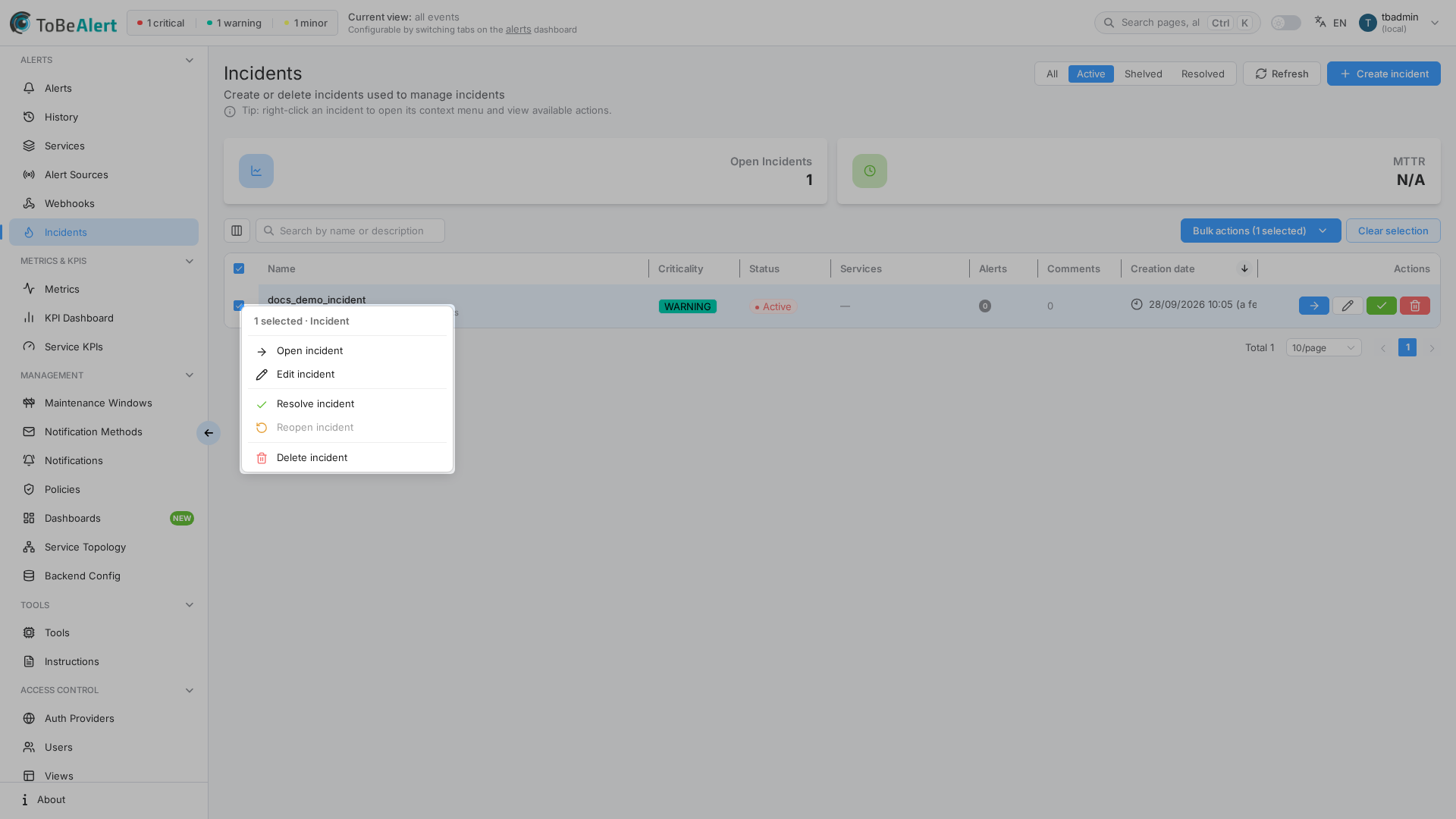Viewport: 1456px width, 819px height.
Task: Open Alerts from the sidebar
Action: (104, 88)
